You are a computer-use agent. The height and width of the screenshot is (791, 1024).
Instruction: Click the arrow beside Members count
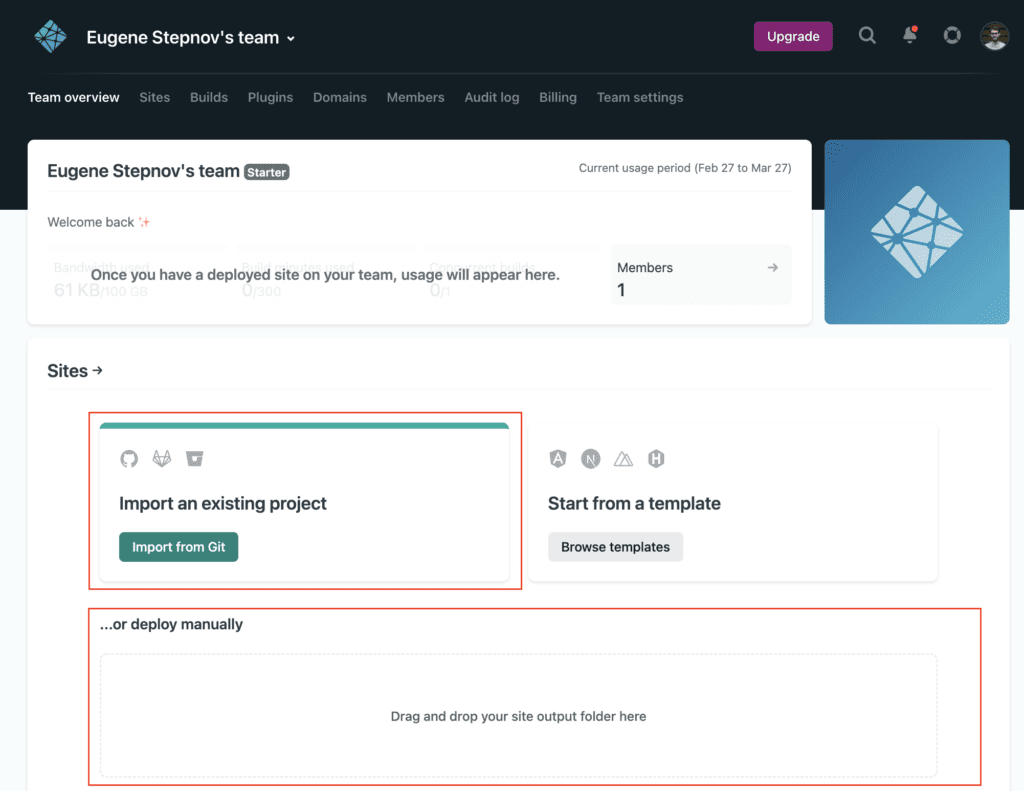click(773, 267)
